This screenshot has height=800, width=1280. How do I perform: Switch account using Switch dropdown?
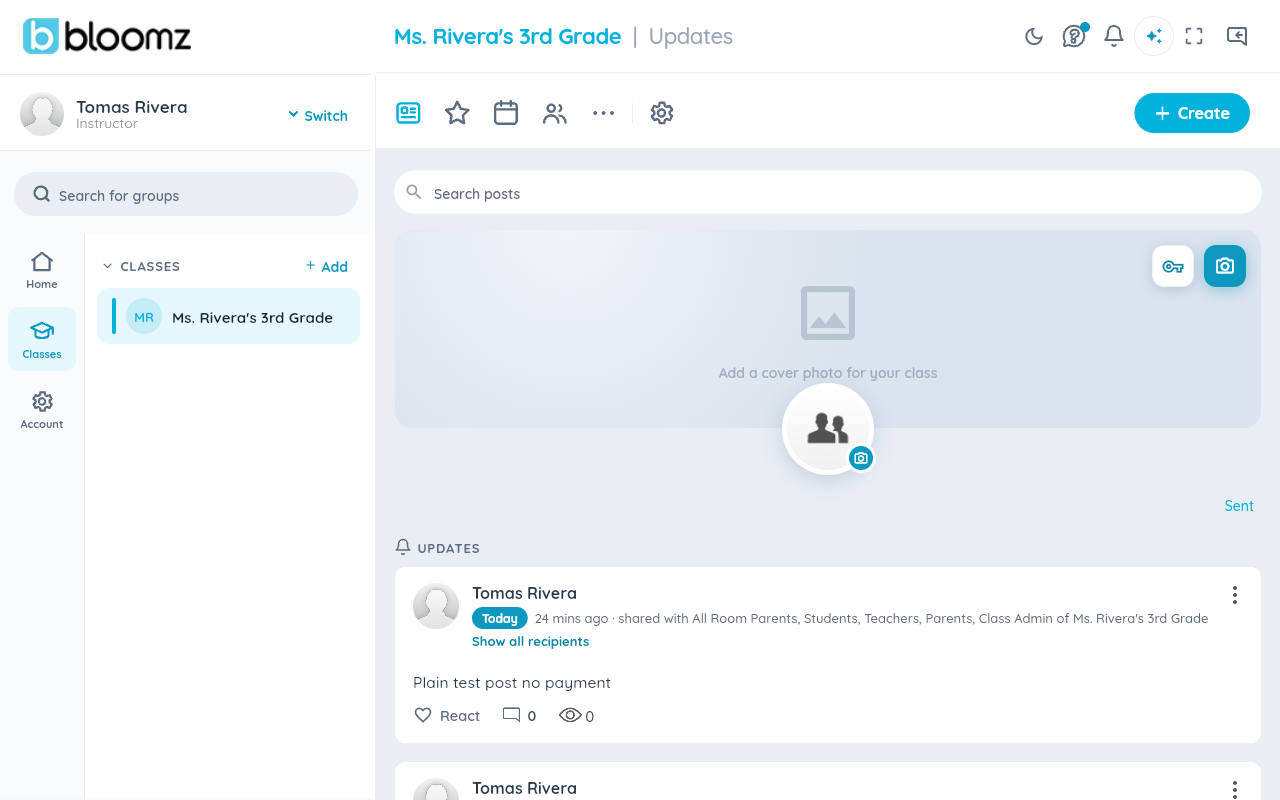point(318,115)
